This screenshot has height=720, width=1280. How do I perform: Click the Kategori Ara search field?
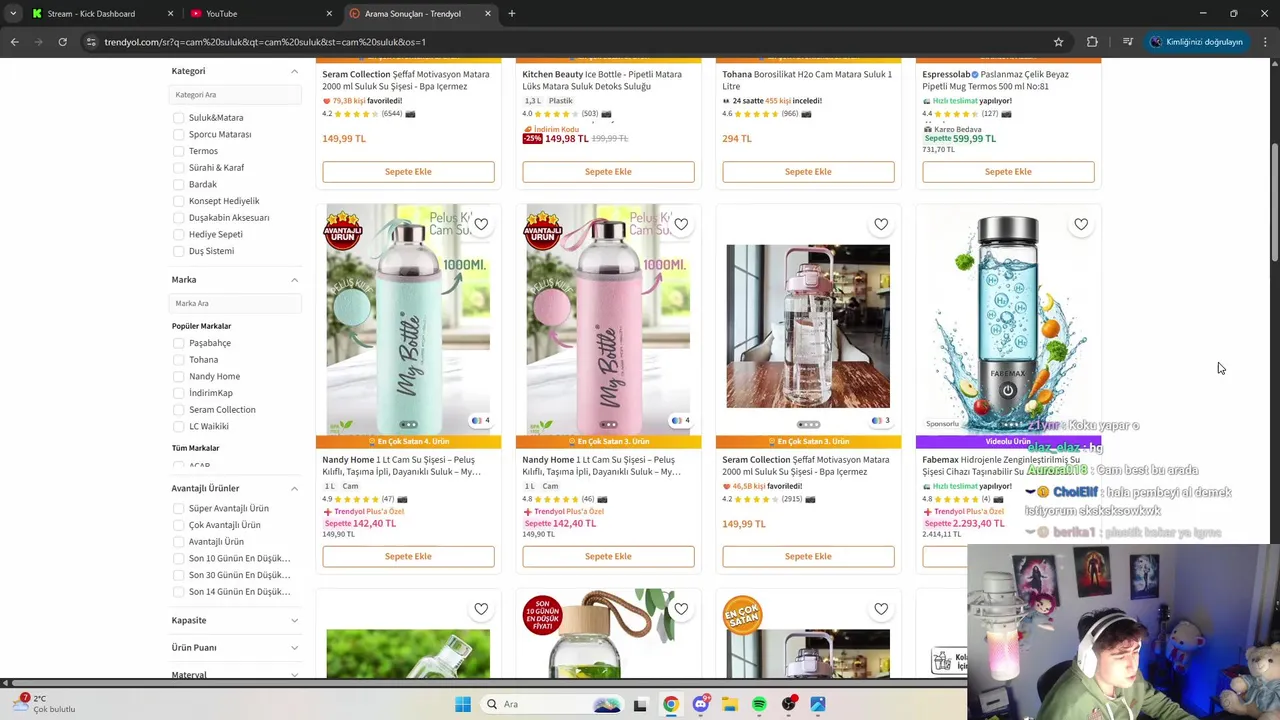(x=235, y=95)
